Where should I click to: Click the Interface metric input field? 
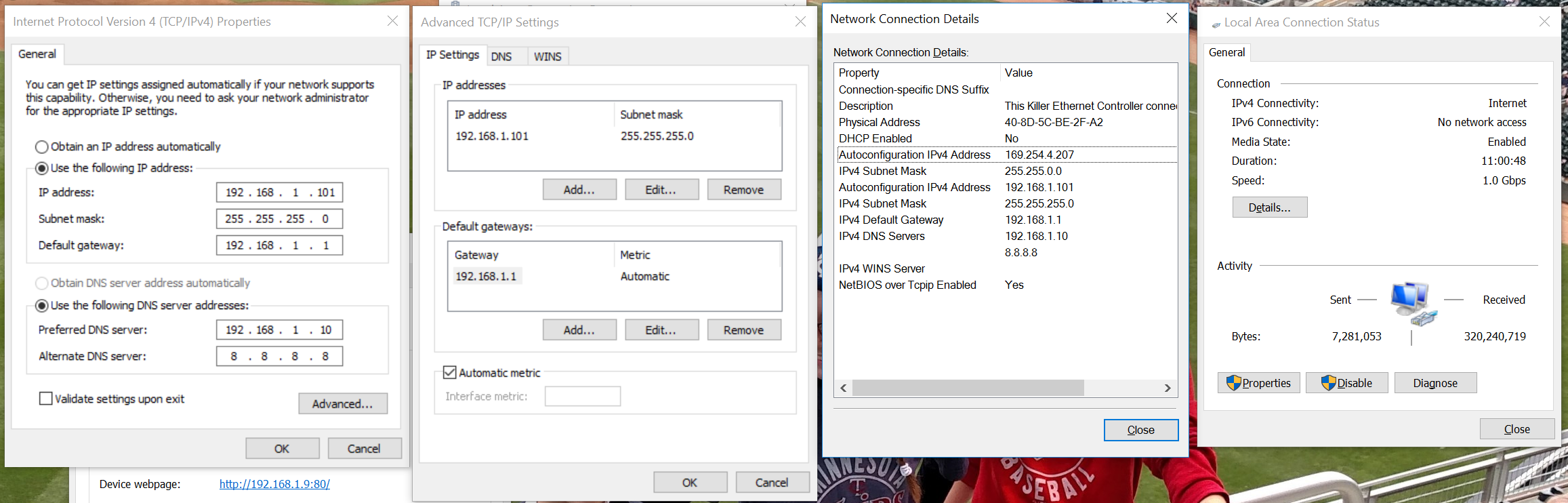[x=583, y=397]
